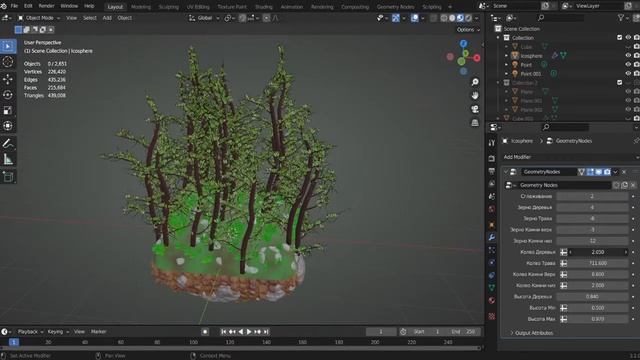Image resolution: width=640 pixels, height=360 pixels.
Task: Jump to the timeline start frame
Action: 224,332
